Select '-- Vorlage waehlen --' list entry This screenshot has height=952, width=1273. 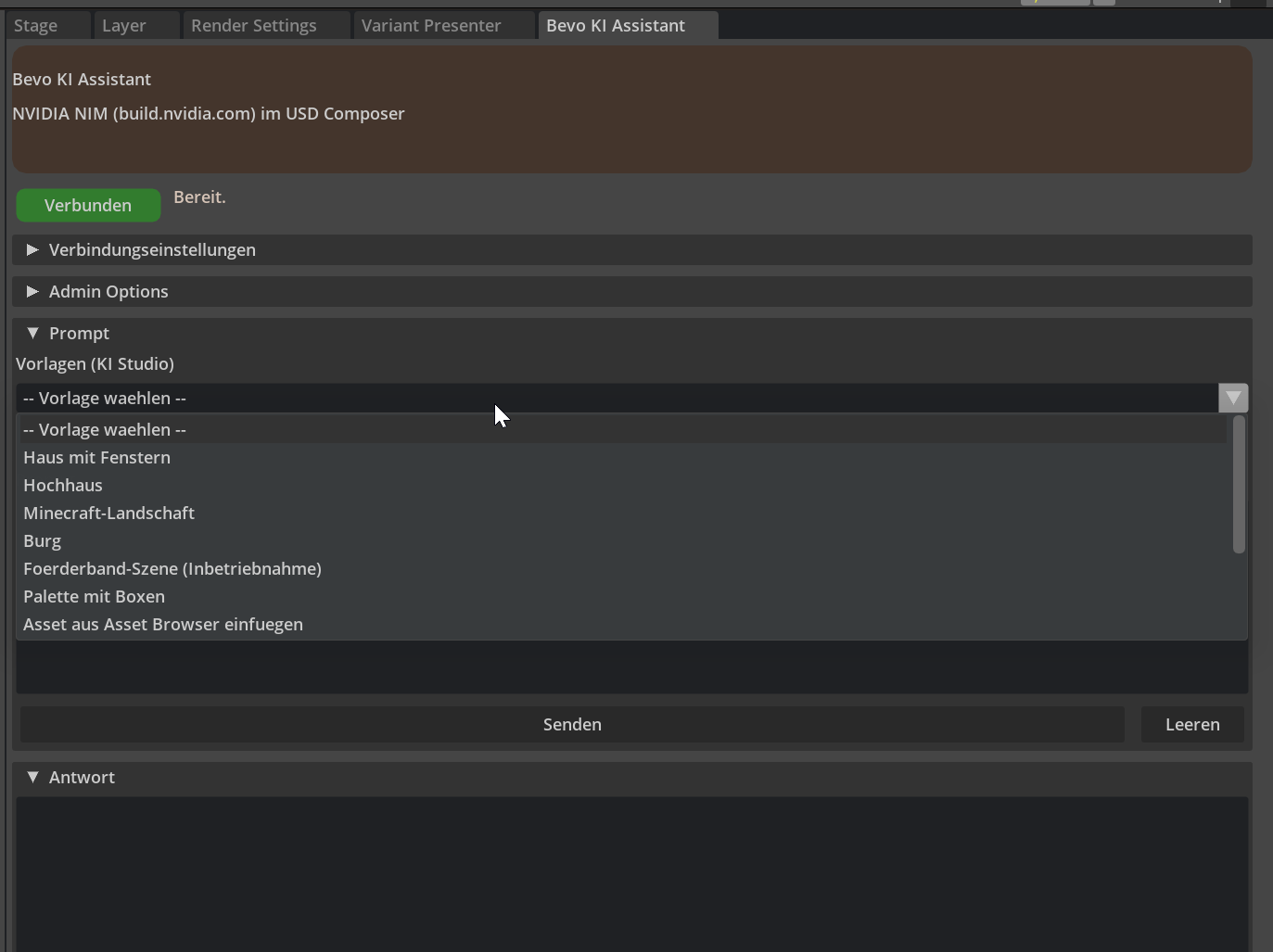click(x=622, y=429)
